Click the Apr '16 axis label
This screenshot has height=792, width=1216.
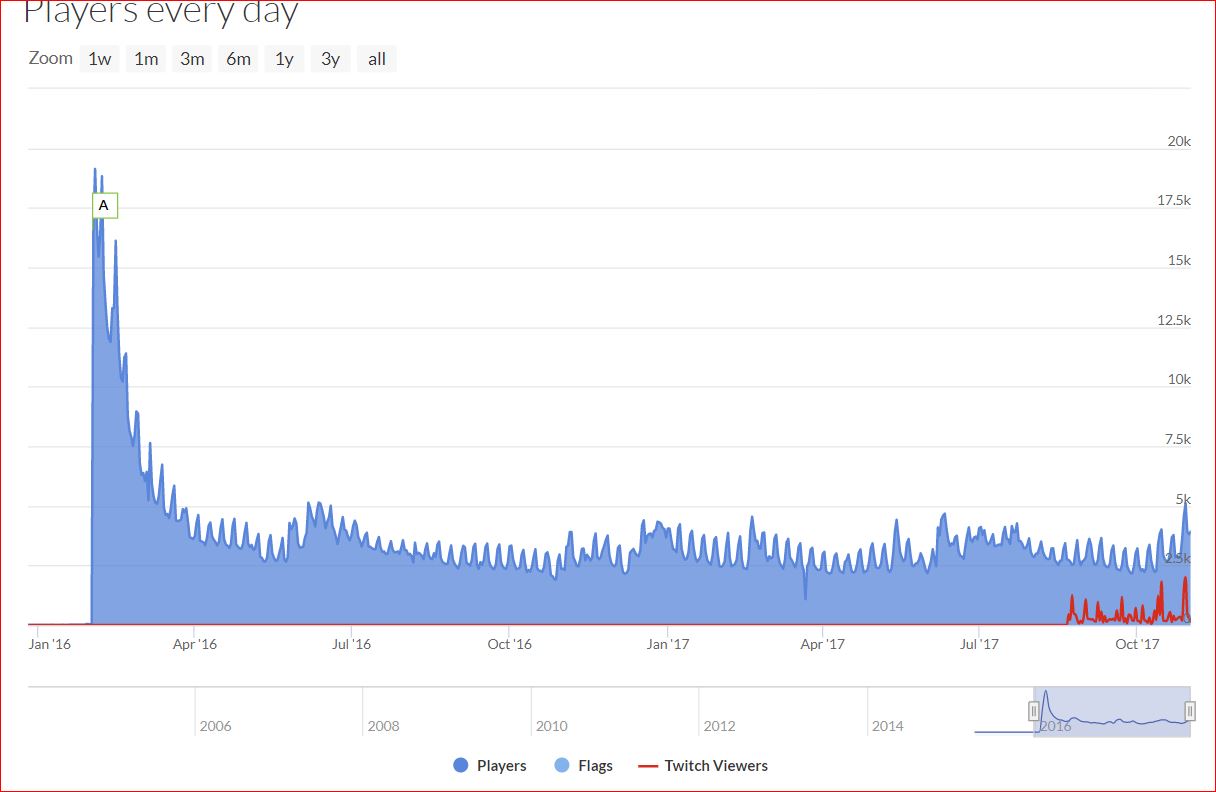tap(195, 644)
